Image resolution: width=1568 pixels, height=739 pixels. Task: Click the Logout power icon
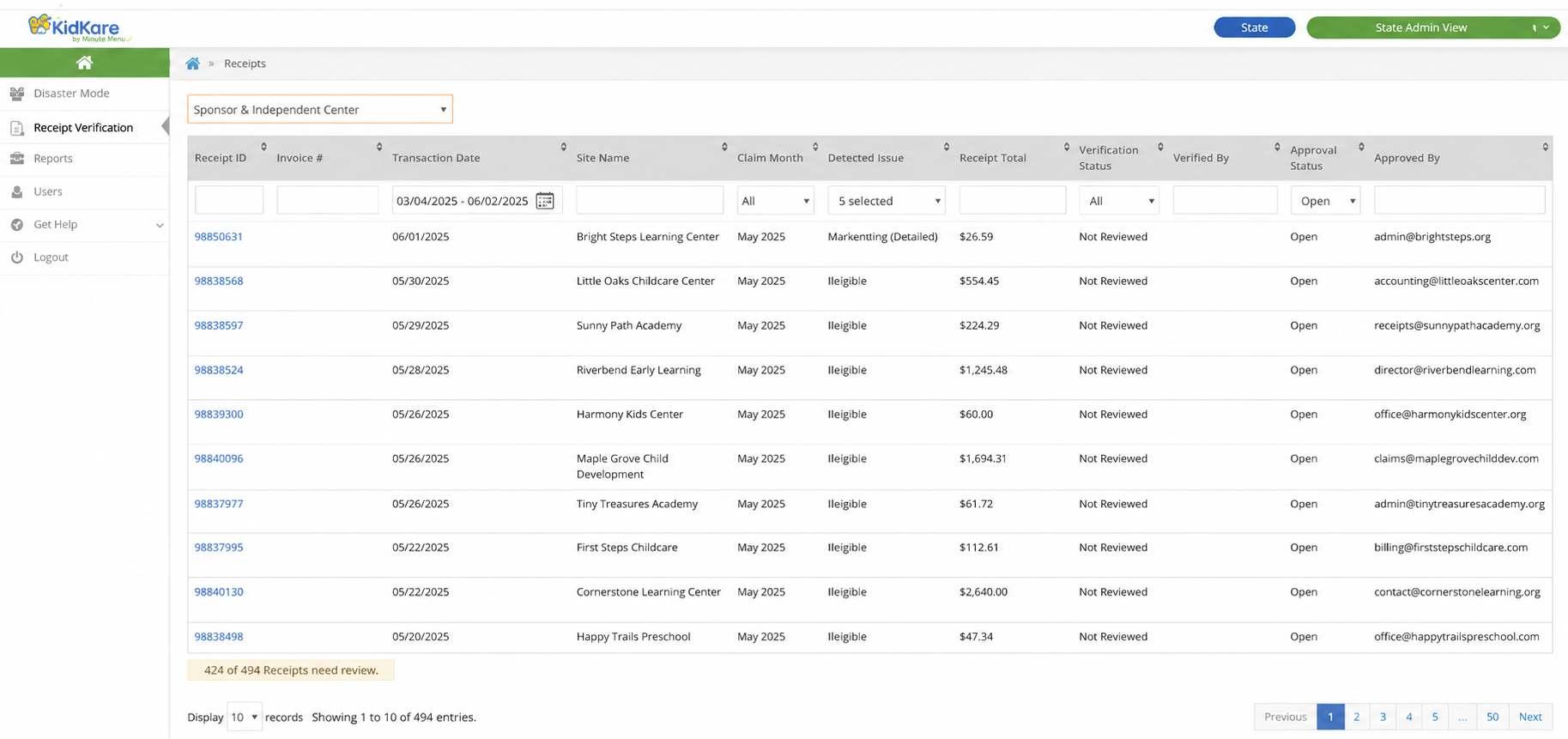click(x=17, y=257)
